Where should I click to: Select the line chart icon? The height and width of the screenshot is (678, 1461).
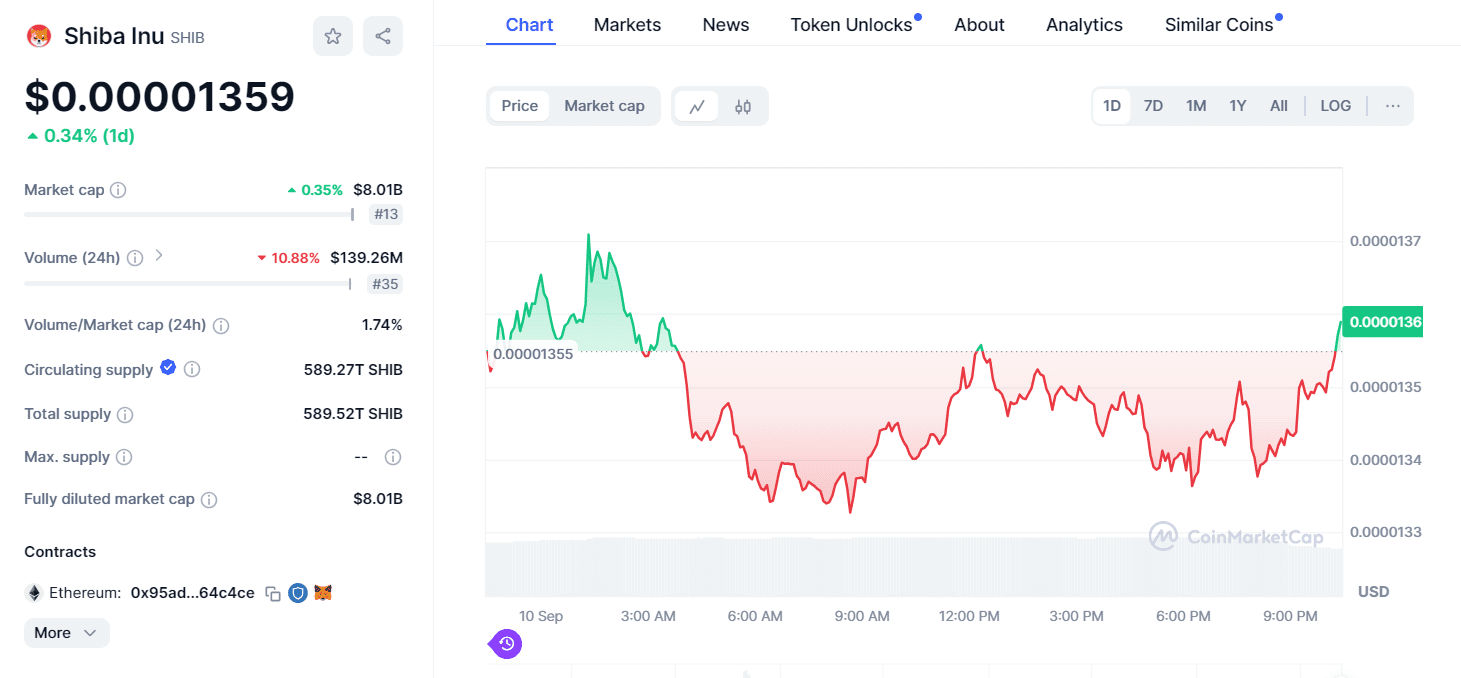(697, 105)
